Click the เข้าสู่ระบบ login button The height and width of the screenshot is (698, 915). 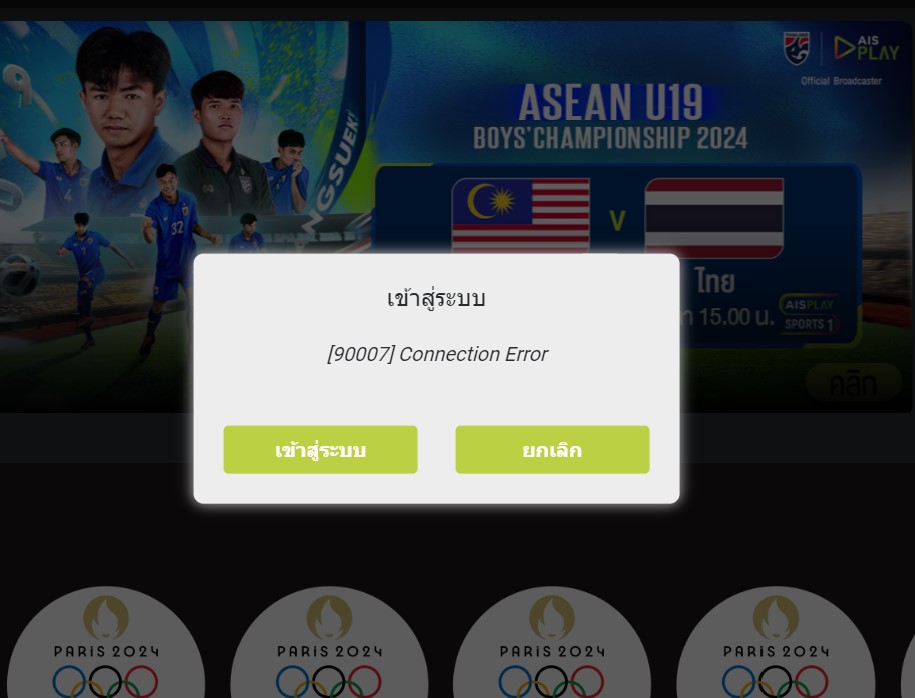click(x=320, y=449)
